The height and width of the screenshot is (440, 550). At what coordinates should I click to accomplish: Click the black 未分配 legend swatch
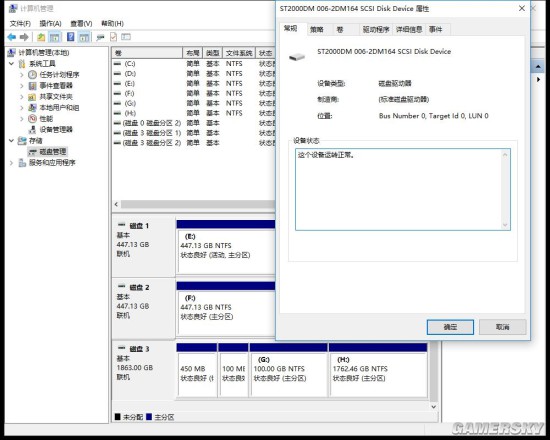point(118,417)
